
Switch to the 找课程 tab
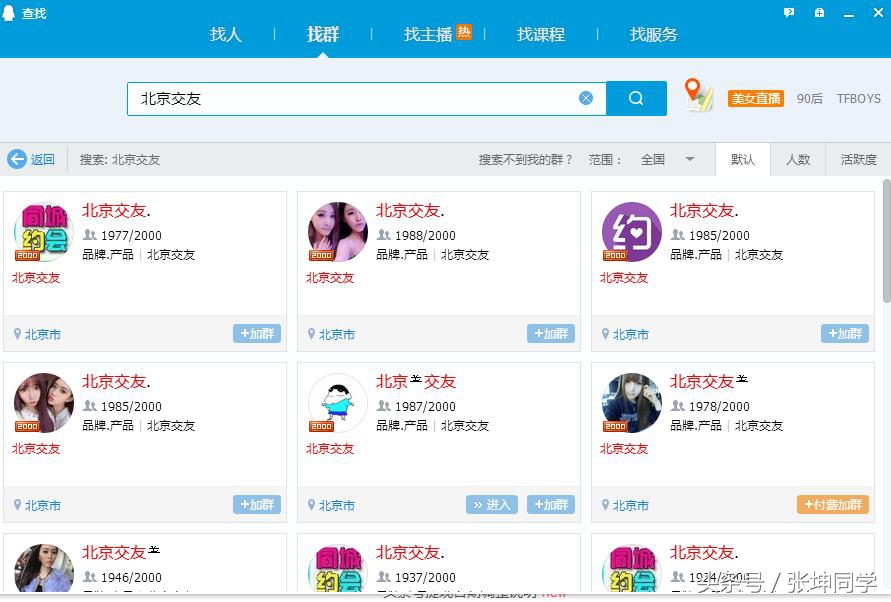[540, 34]
